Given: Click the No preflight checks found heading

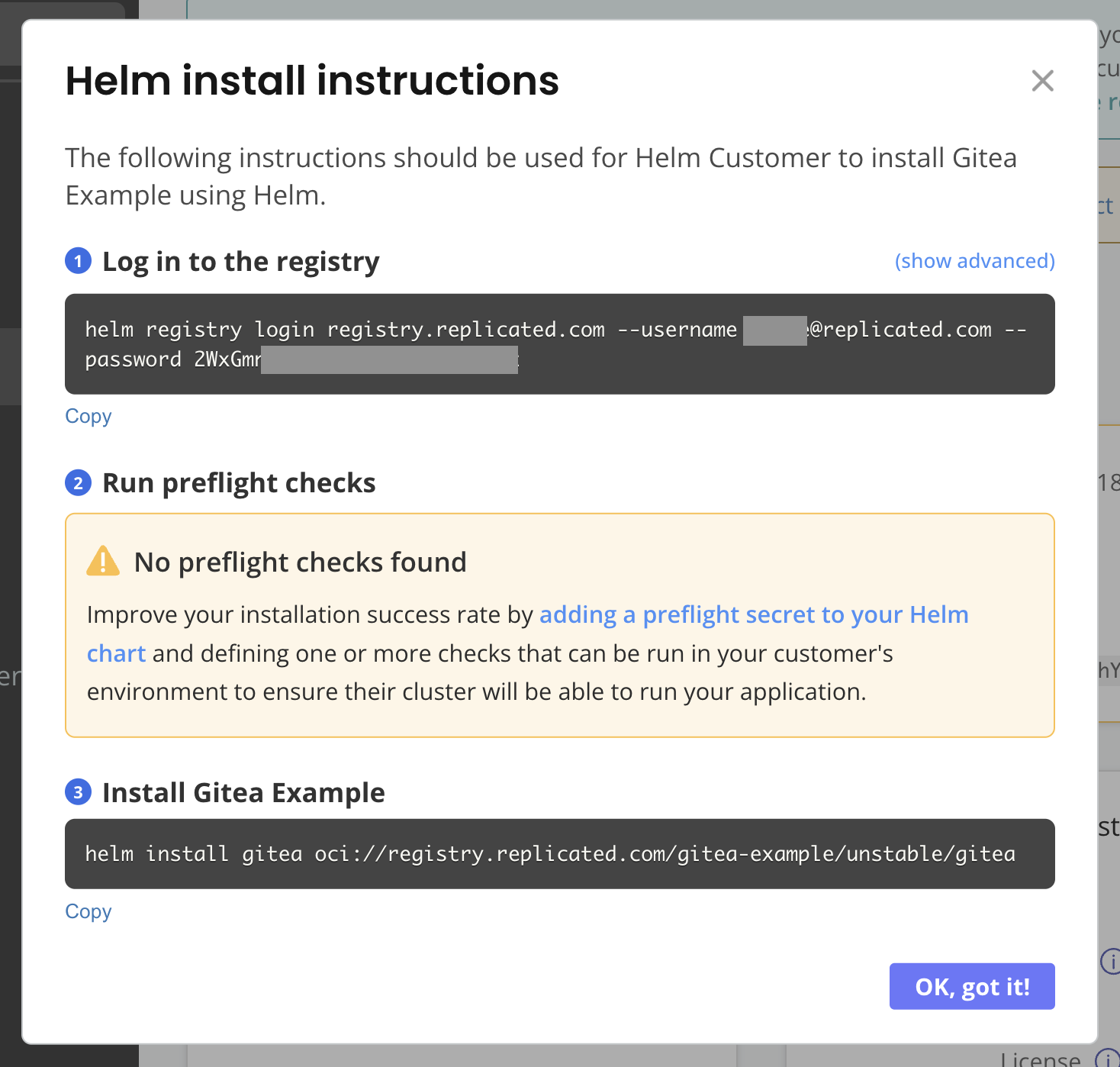Looking at the screenshot, I should (300, 562).
